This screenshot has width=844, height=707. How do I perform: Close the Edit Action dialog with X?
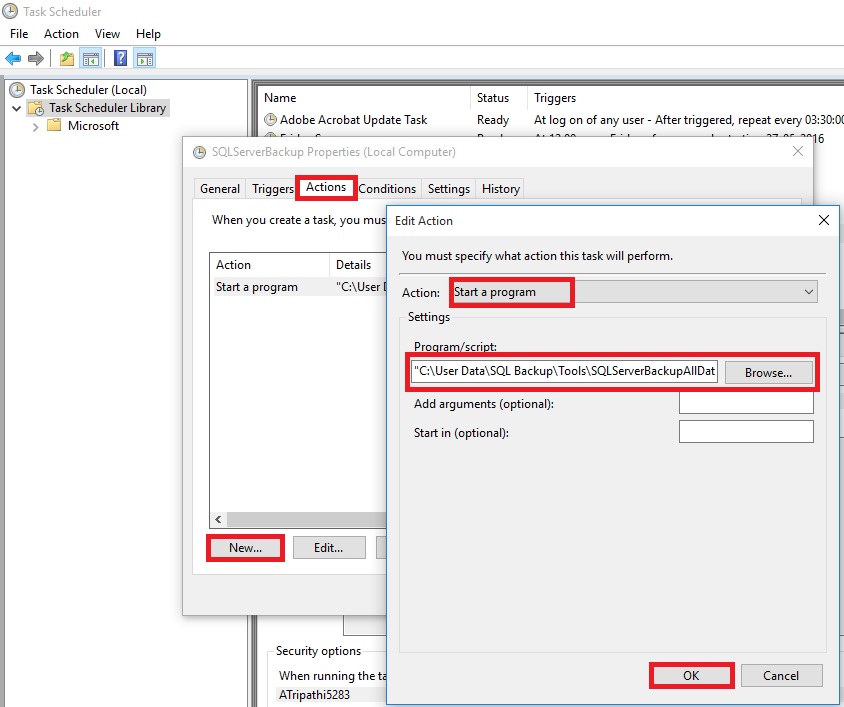pos(823,220)
